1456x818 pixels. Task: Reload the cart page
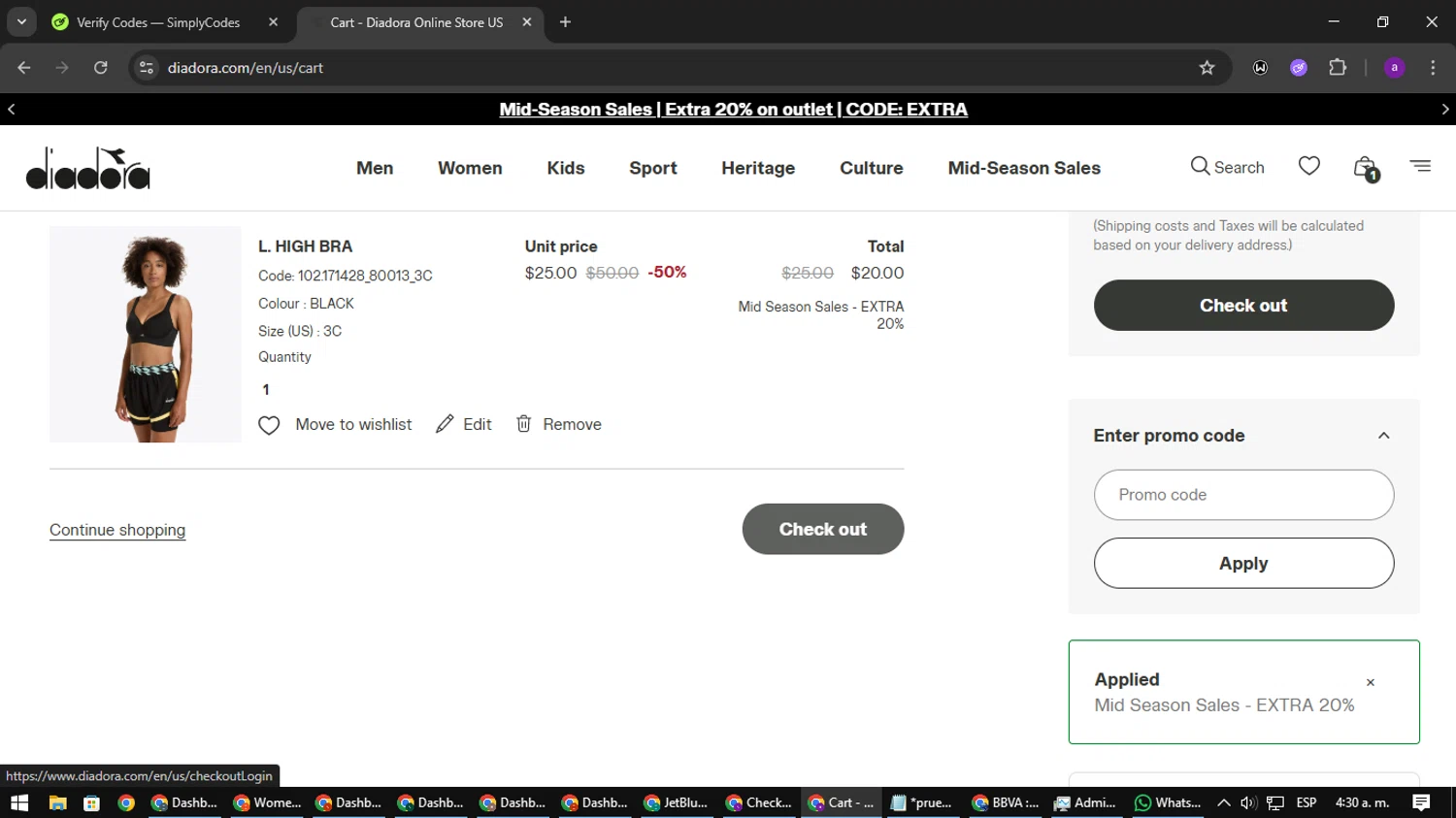101,68
